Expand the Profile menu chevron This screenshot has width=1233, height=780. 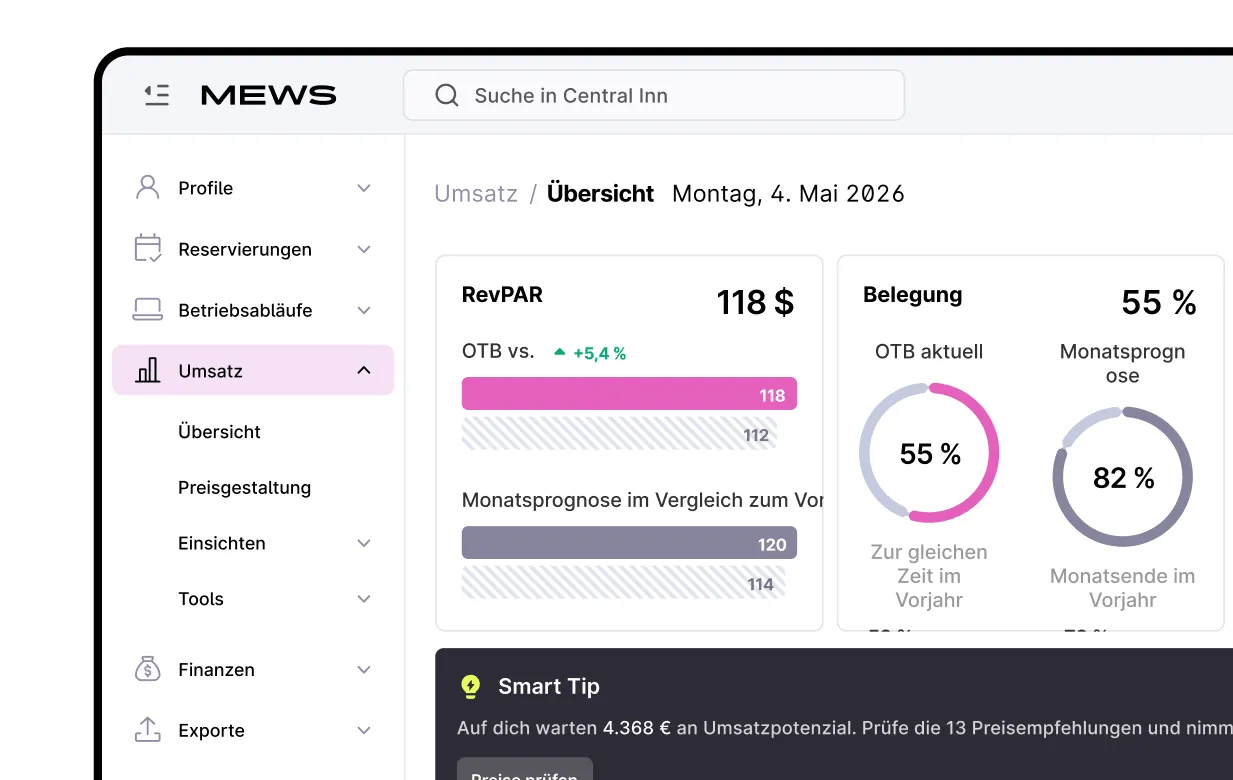[364, 188]
